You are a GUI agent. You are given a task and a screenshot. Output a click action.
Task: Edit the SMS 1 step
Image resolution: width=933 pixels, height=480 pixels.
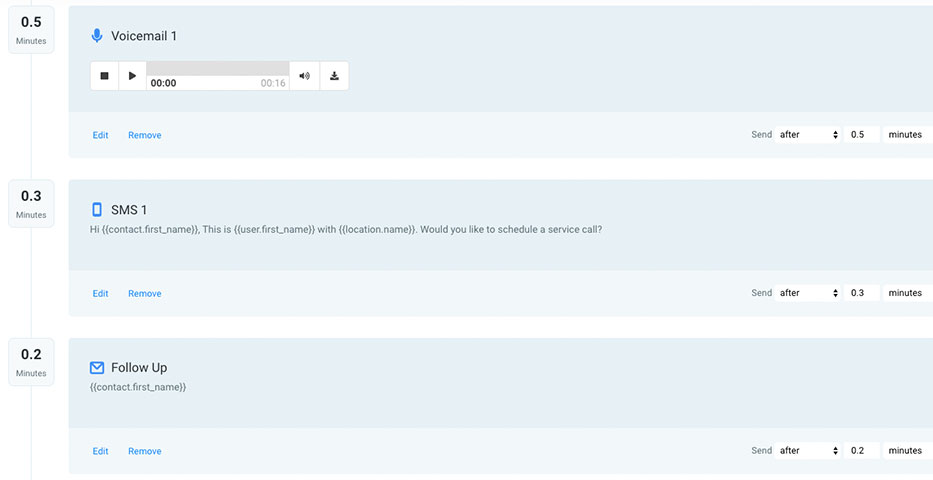click(x=101, y=293)
